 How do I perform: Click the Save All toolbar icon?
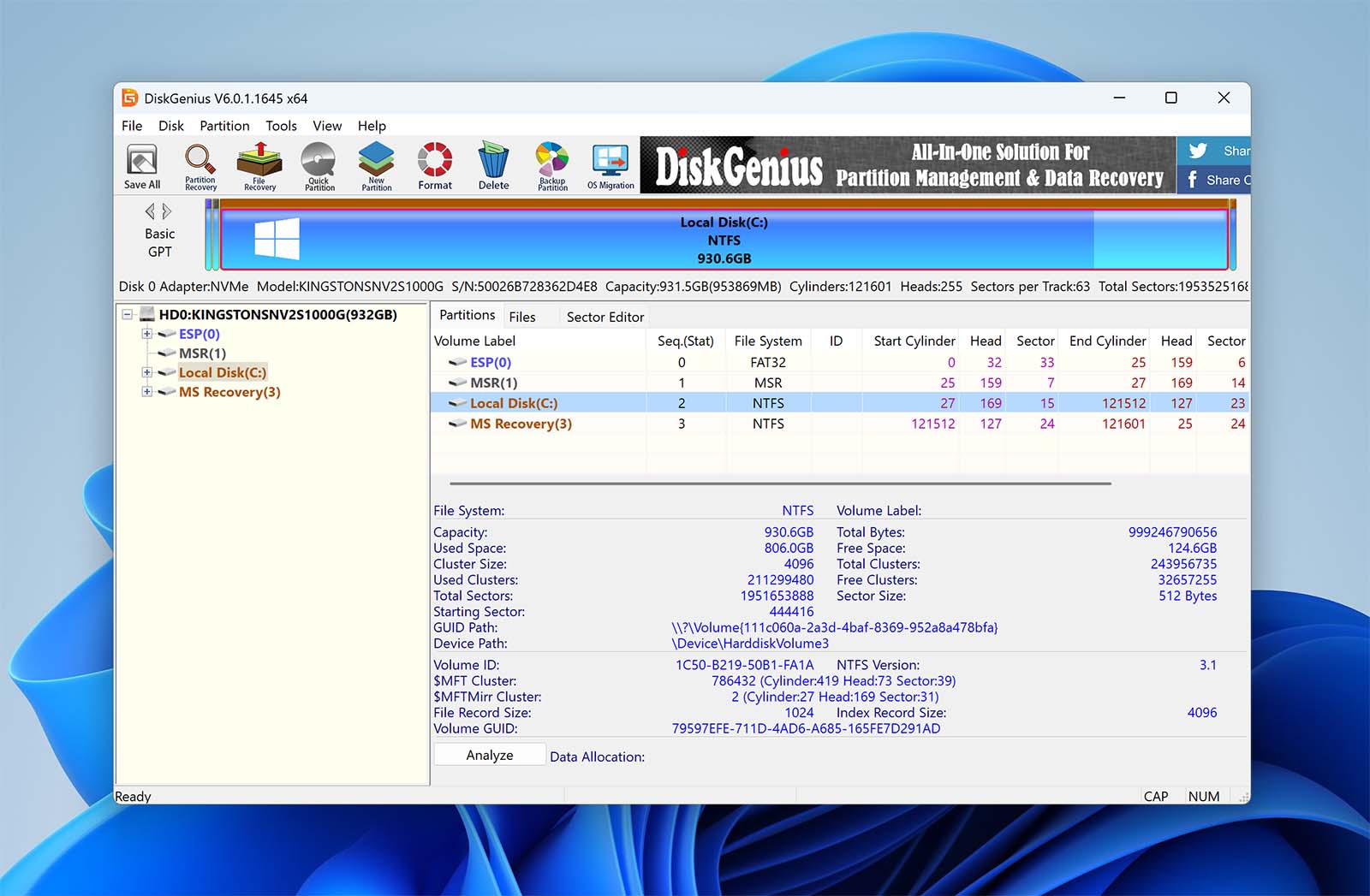(x=142, y=166)
